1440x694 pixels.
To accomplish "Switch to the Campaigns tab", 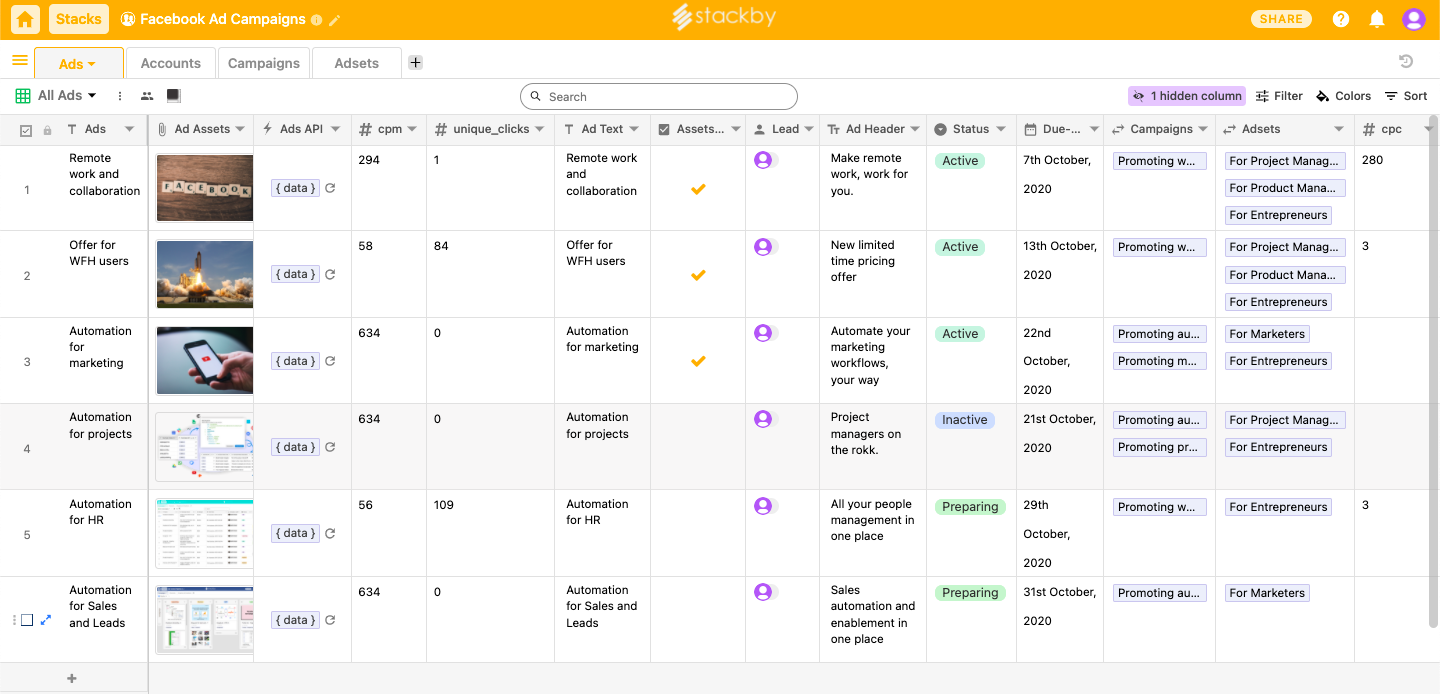I will 264,63.
